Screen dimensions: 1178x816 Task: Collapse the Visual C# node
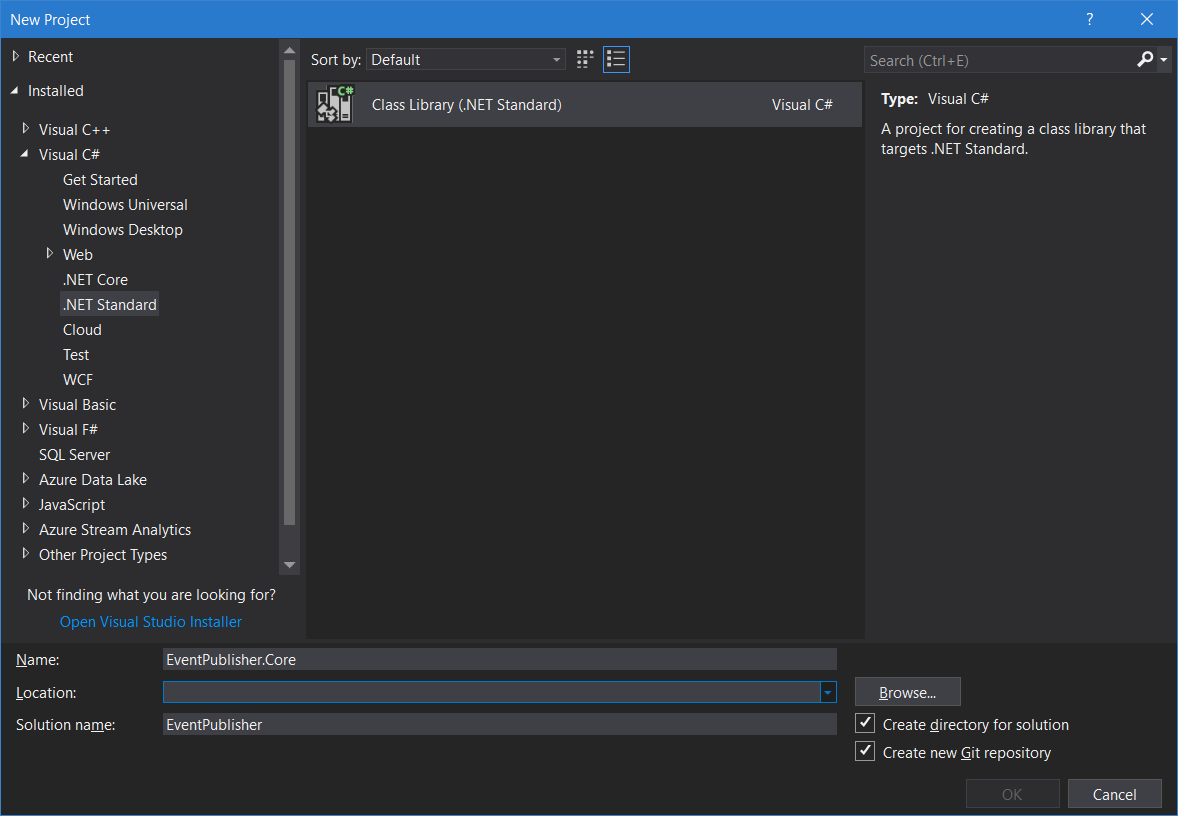coord(25,154)
